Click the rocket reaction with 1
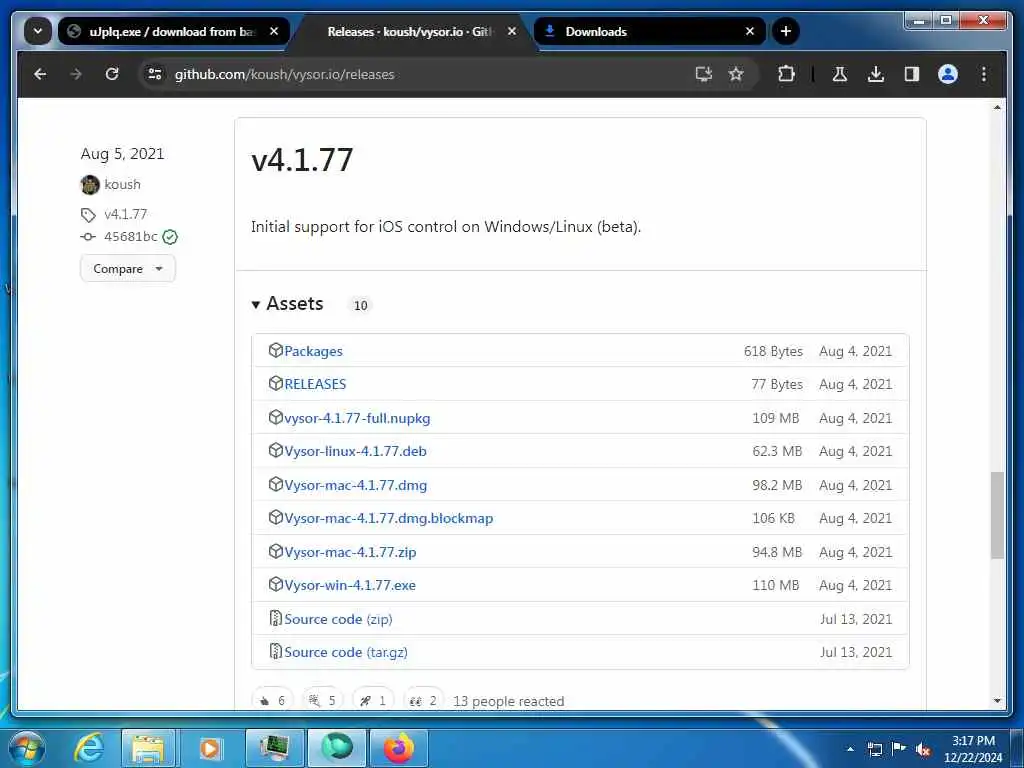Viewport: 1024px width, 768px height. pyautogui.click(x=374, y=700)
